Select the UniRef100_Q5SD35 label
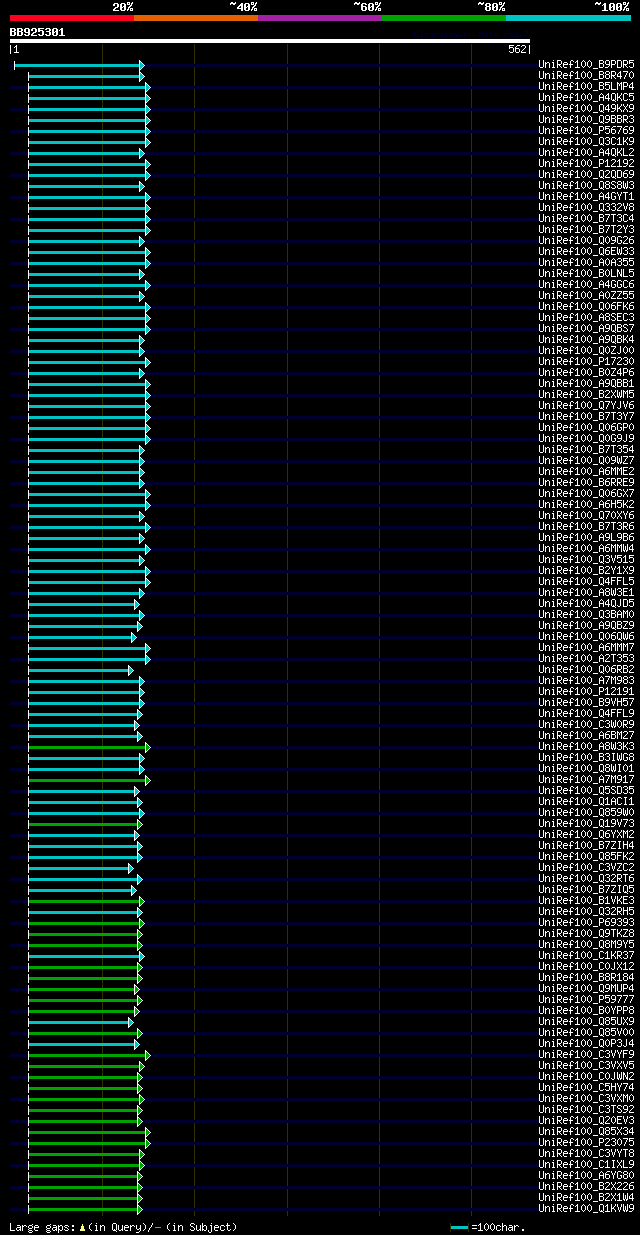This screenshot has height=1235, width=640. 586,790
